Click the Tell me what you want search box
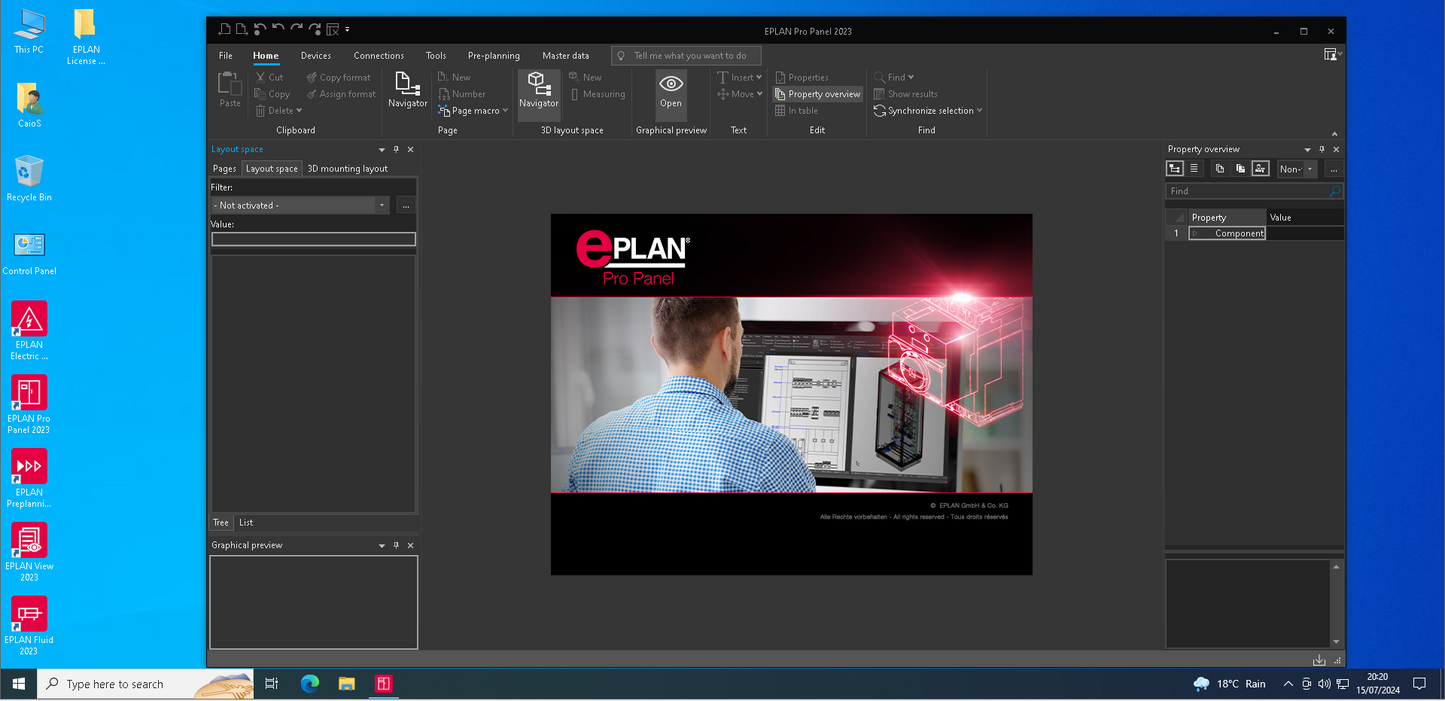The image size is (1445, 701). (x=686, y=55)
